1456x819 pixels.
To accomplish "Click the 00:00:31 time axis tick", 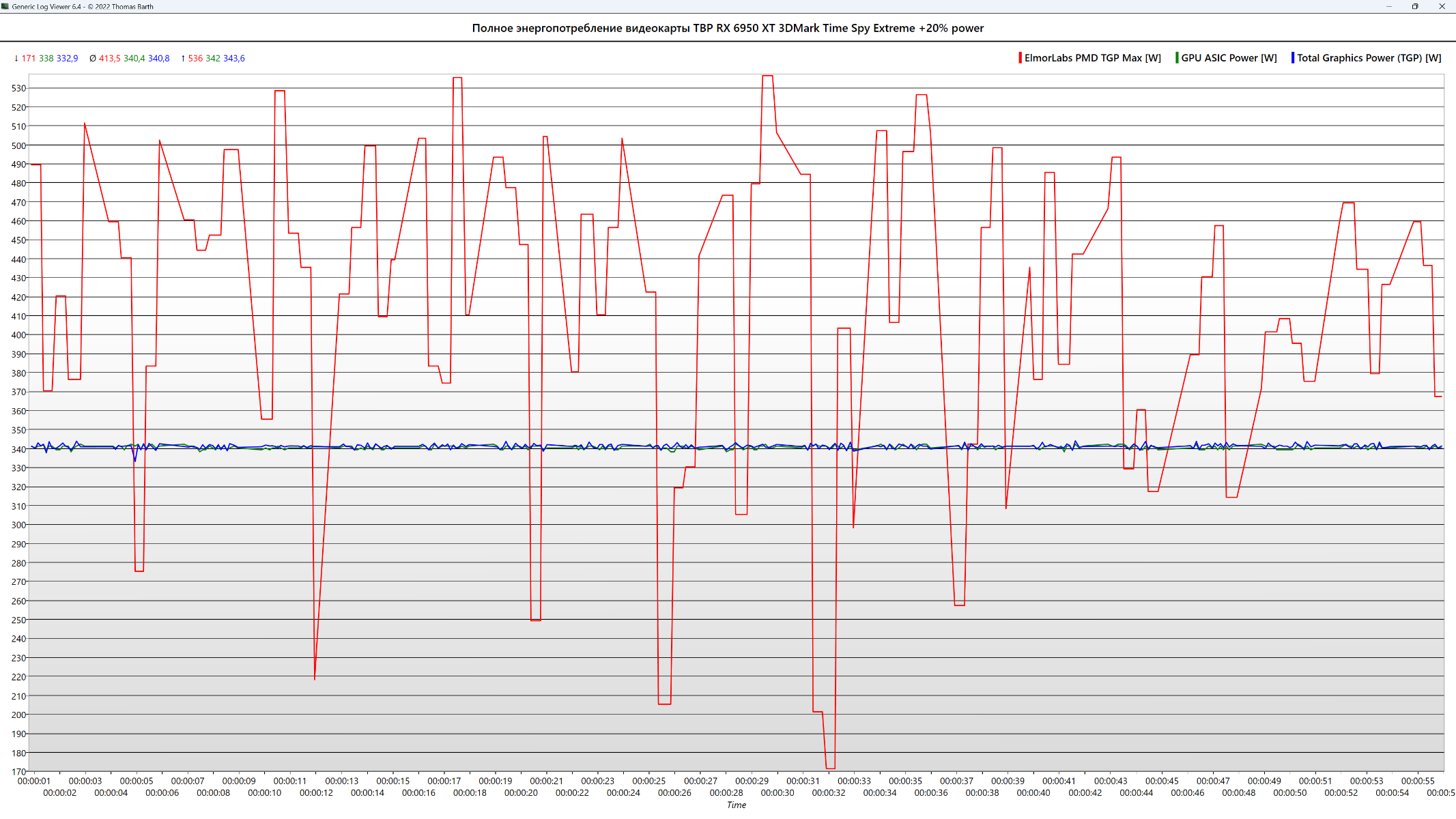I will pyautogui.click(x=803, y=781).
